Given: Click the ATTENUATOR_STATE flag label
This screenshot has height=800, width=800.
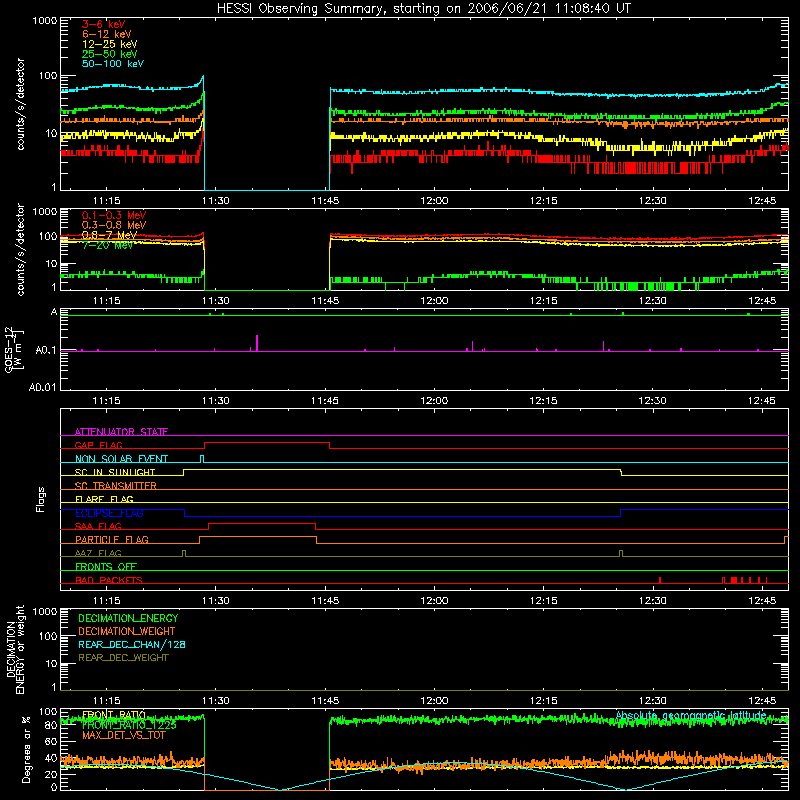Looking at the screenshot, I should click(x=121, y=432).
